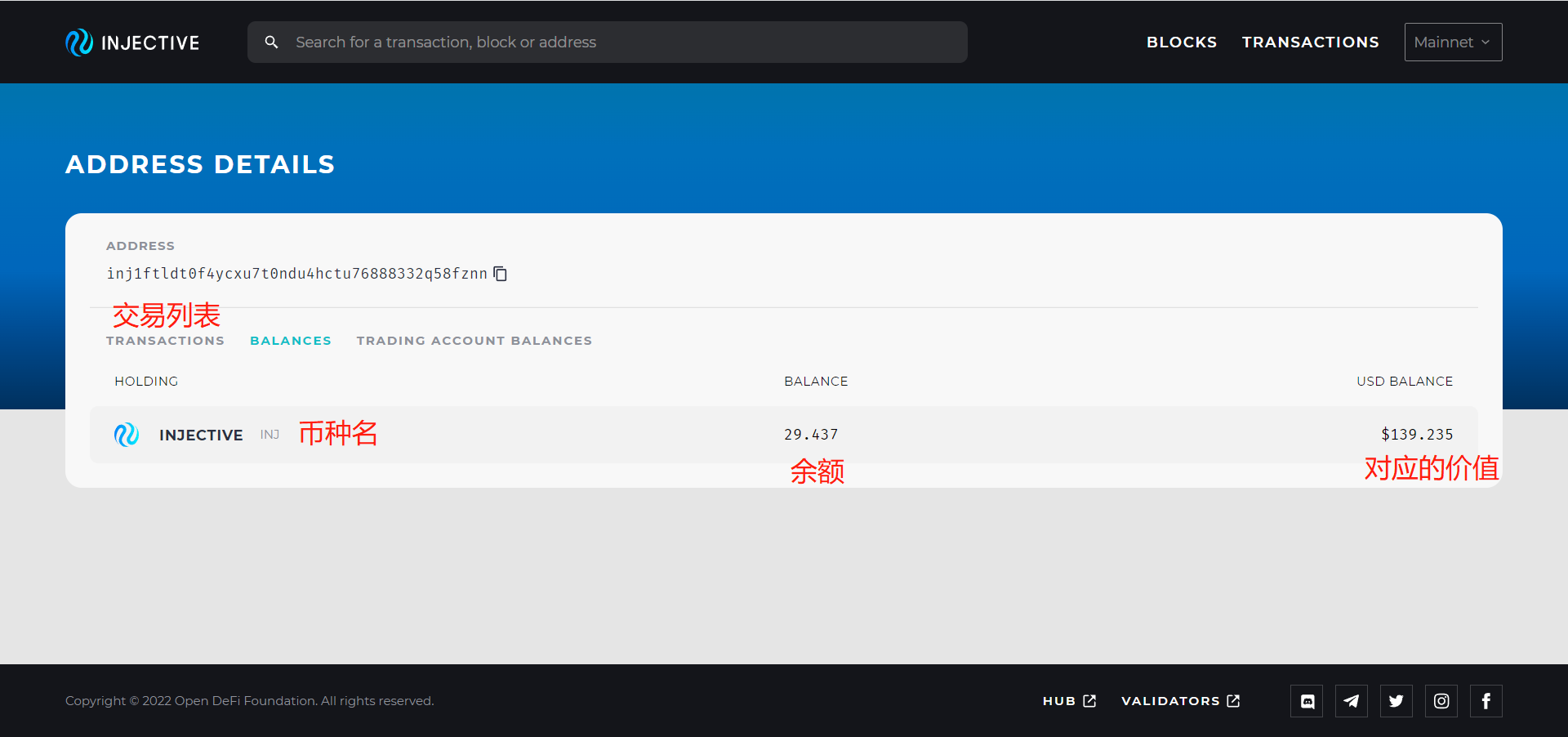
Task: Go to Blocks in the top navigation
Action: click(x=1181, y=42)
